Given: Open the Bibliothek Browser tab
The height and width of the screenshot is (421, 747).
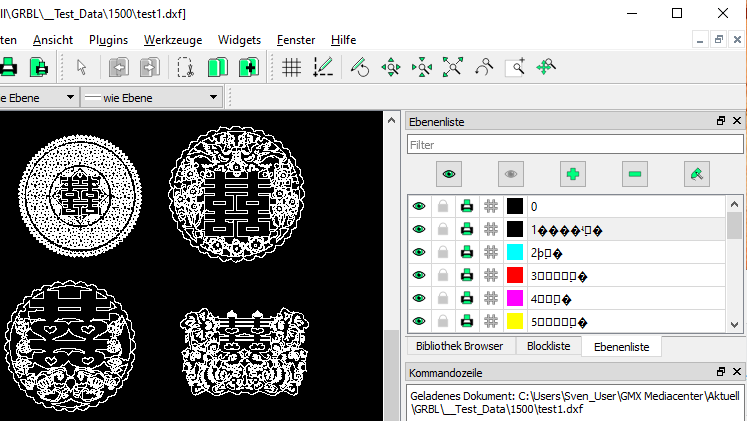Looking at the screenshot, I should [x=459, y=346].
